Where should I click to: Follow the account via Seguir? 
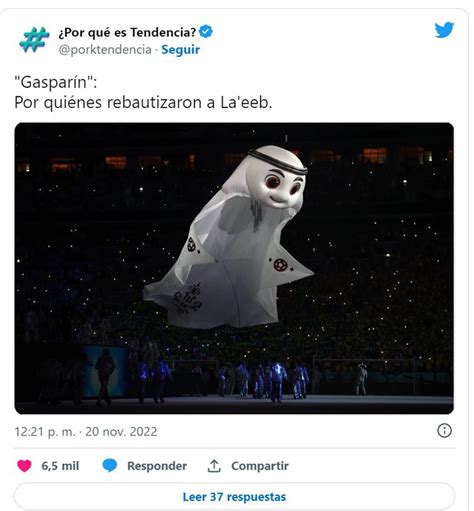pyautogui.click(x=181, y=50)
